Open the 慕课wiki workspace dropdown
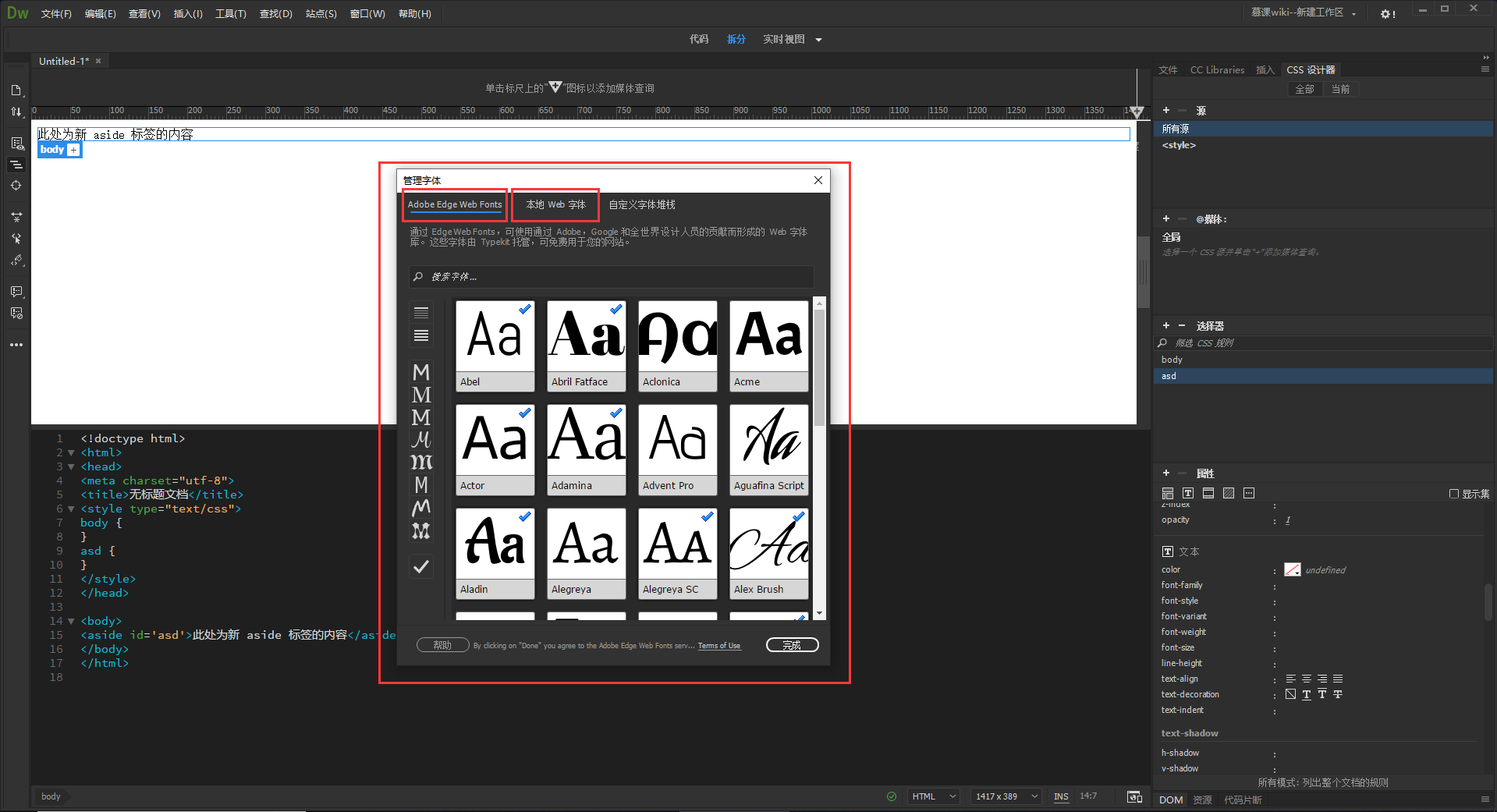 tap(1304, 13)
